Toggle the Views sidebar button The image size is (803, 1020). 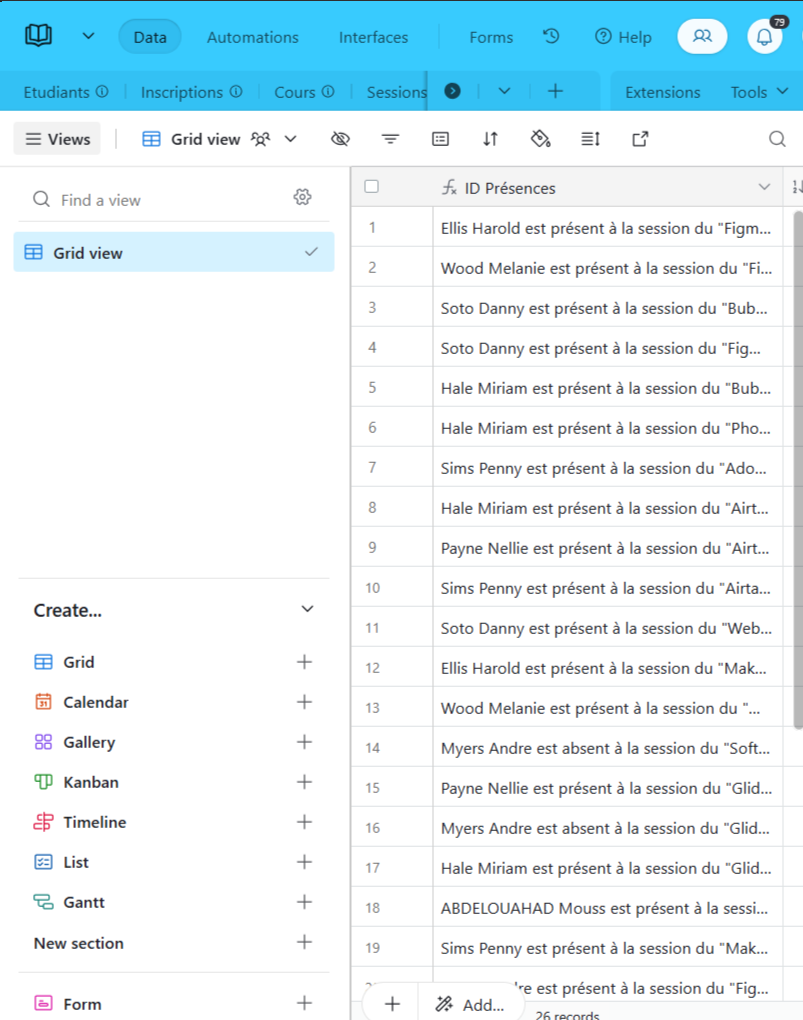(57, 139)
